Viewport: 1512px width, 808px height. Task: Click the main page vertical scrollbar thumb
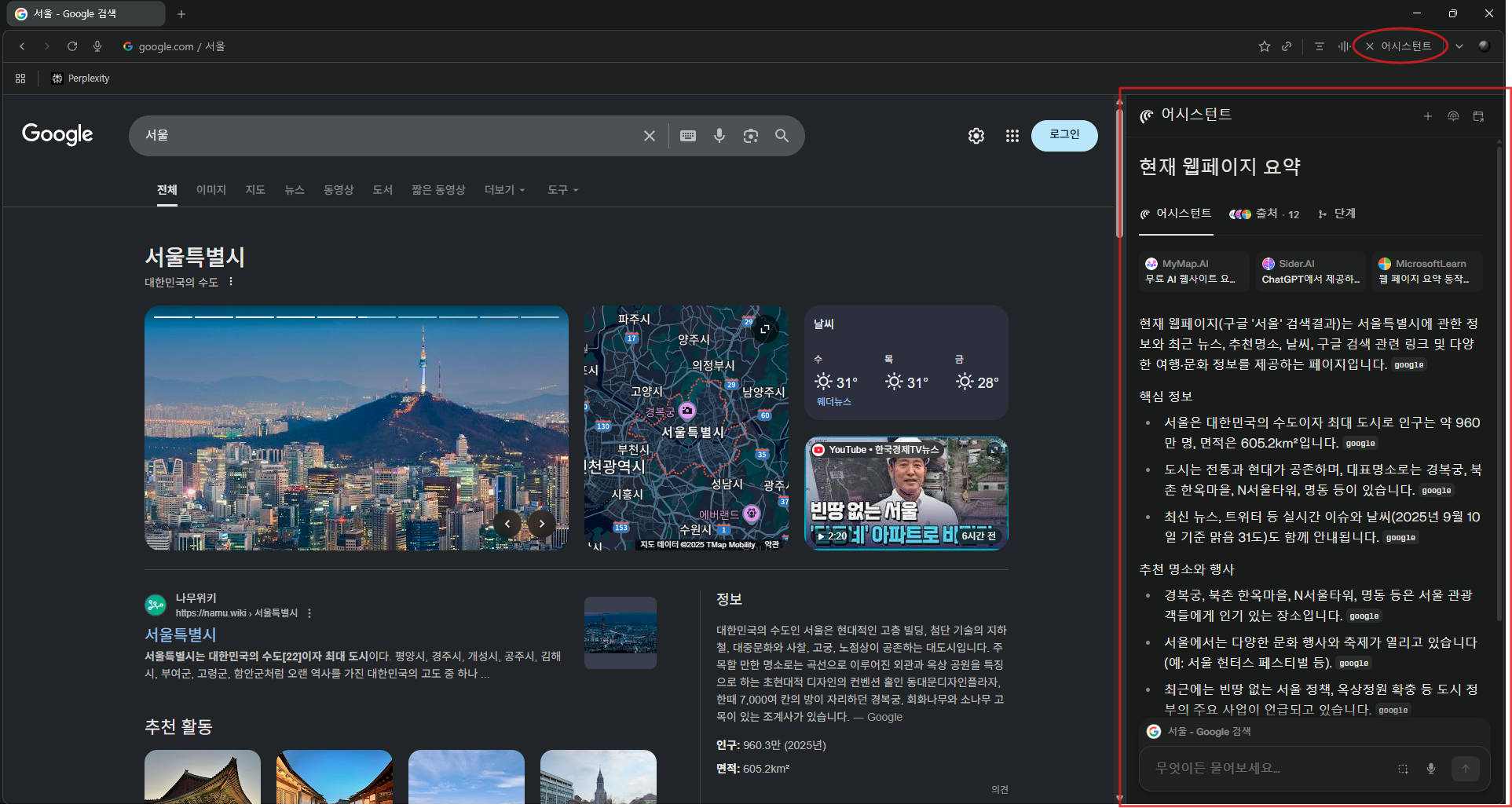tap(1119, 173)
